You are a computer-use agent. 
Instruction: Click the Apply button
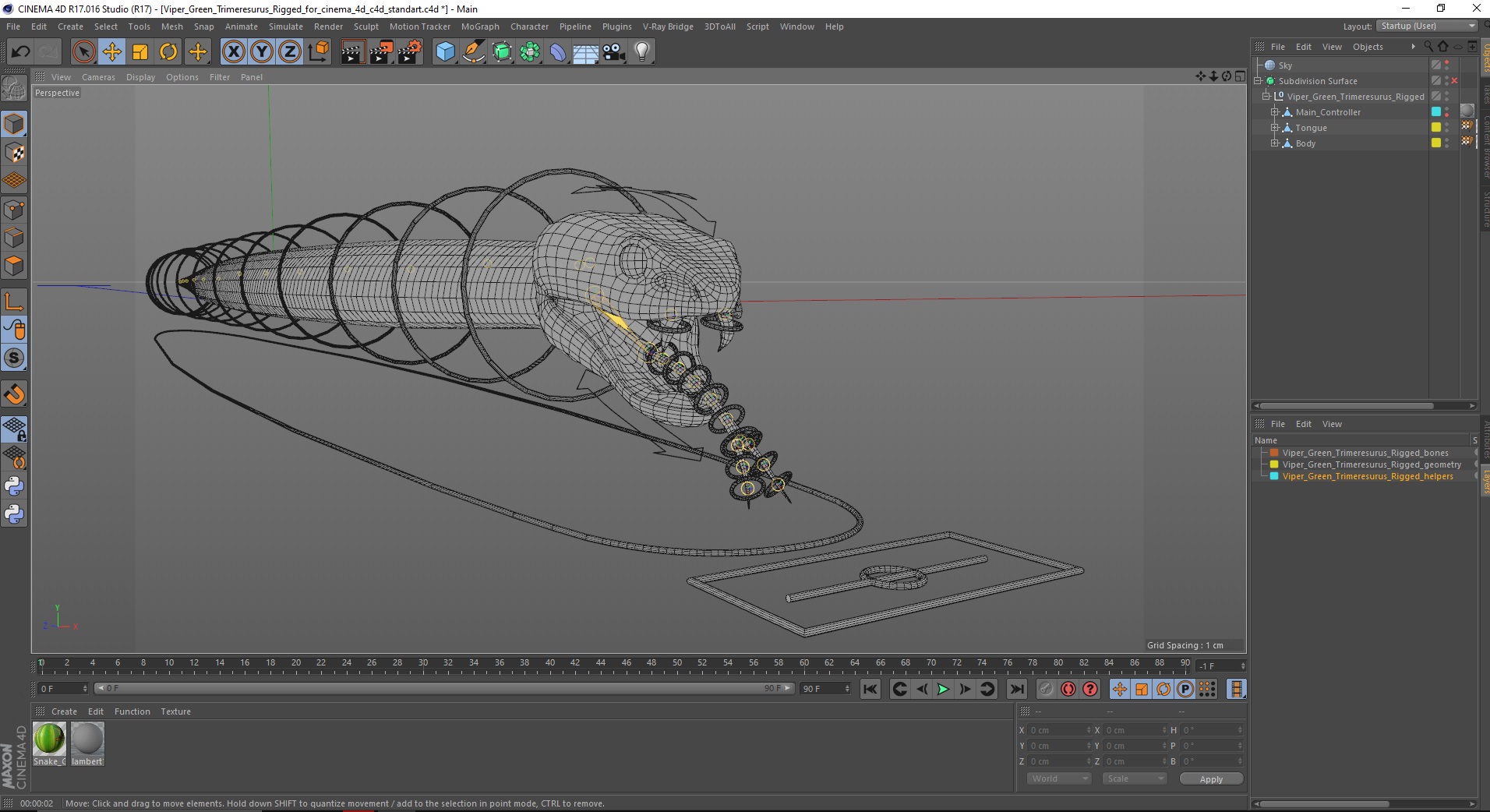[1211, 778]
